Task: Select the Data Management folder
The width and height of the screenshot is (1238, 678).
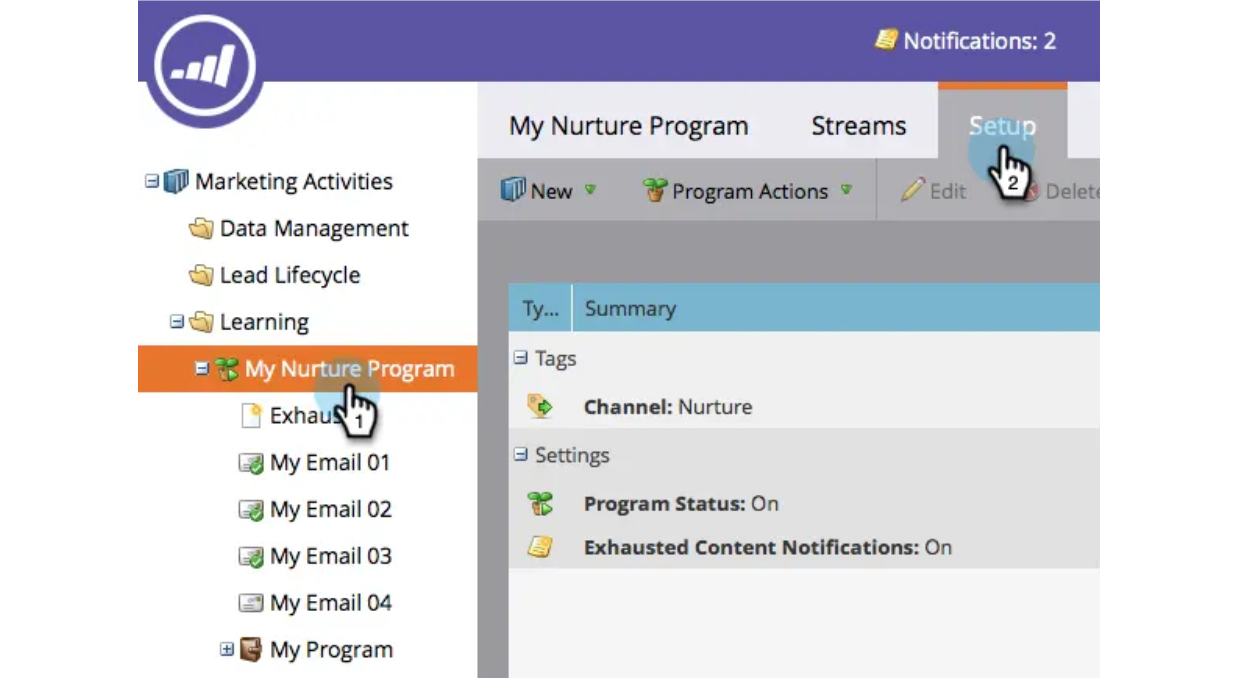Action: tap(314, 229)
